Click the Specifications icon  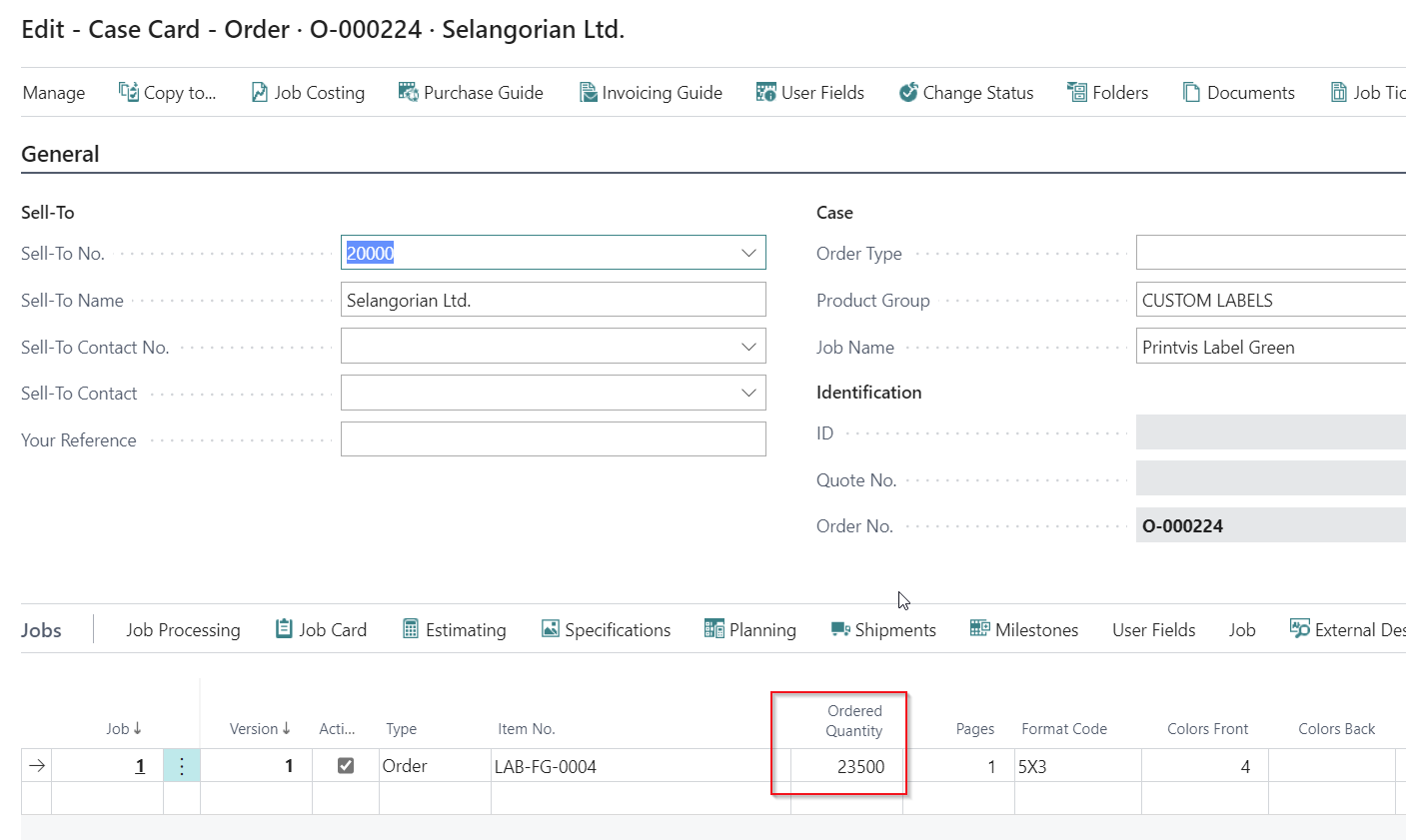click(551, 629)
